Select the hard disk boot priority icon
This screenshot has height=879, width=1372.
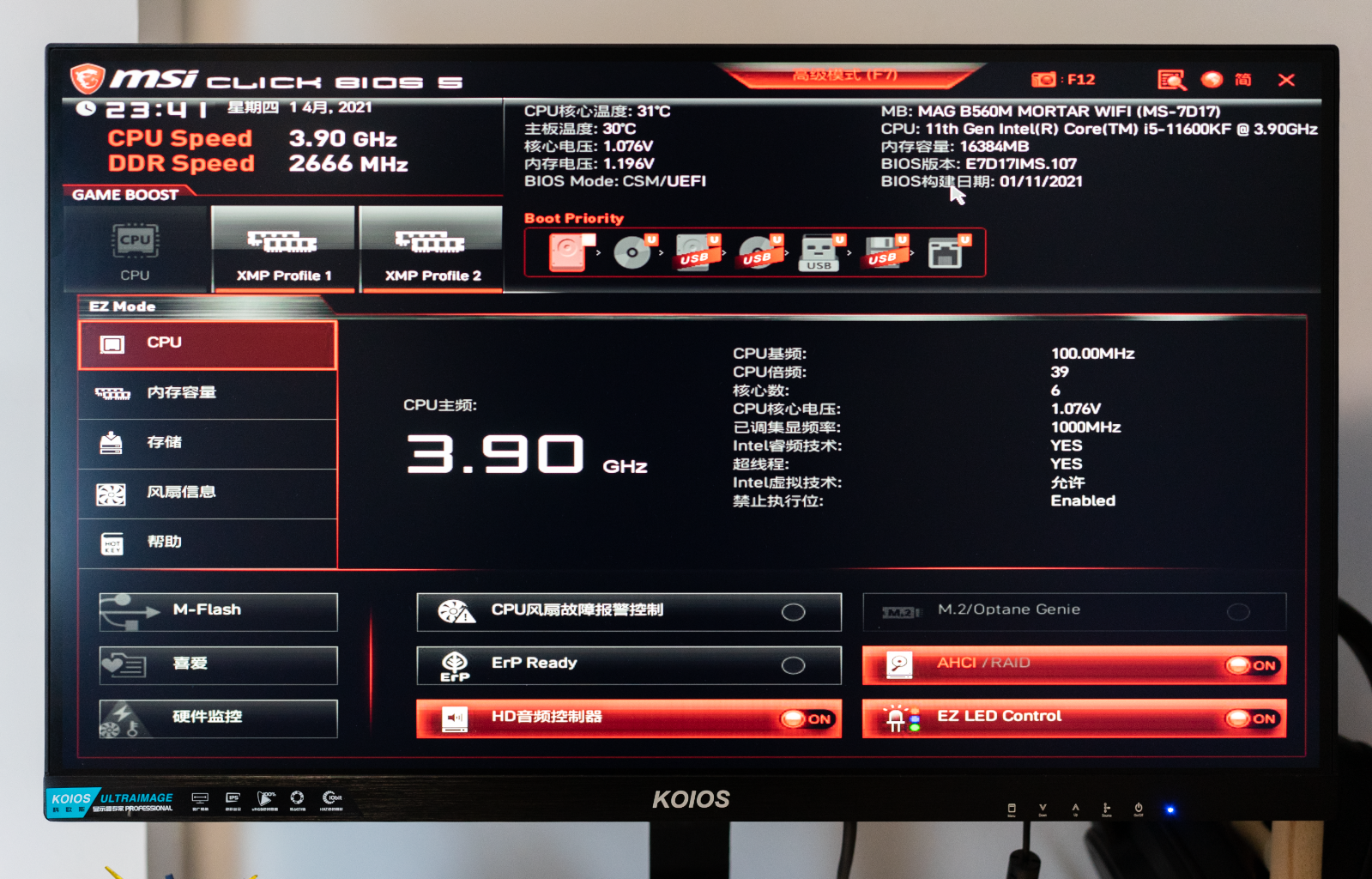pyautogui.click(x=570, y=252)
